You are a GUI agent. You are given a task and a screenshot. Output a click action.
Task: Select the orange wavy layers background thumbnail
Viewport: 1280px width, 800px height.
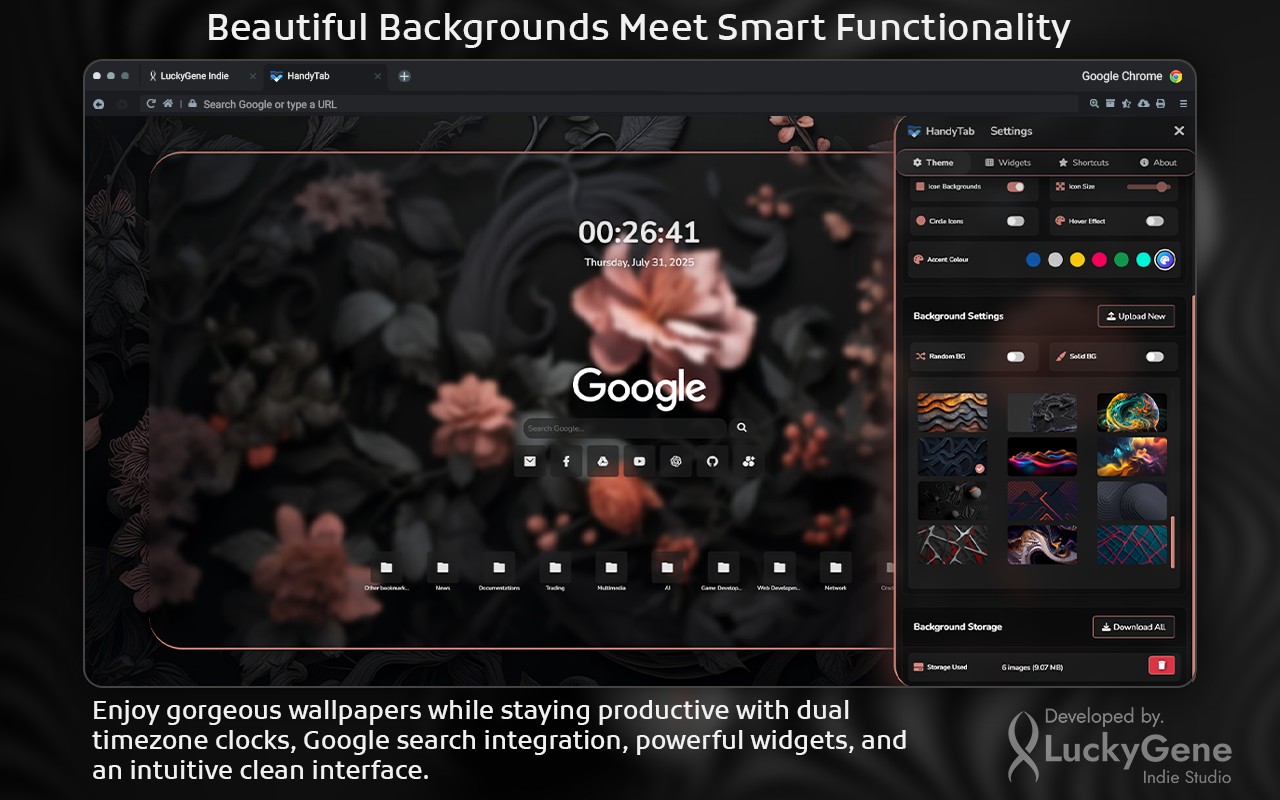click(x=952, y=412)
